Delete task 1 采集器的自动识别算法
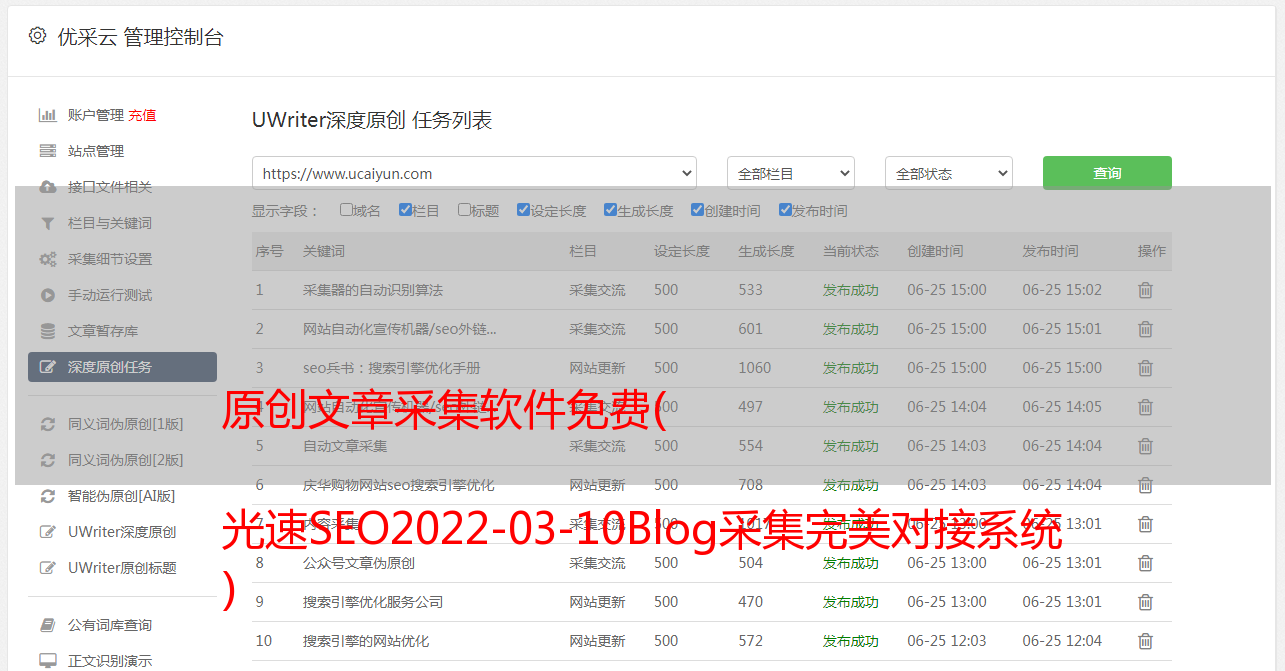 (x=1146, y=290)
